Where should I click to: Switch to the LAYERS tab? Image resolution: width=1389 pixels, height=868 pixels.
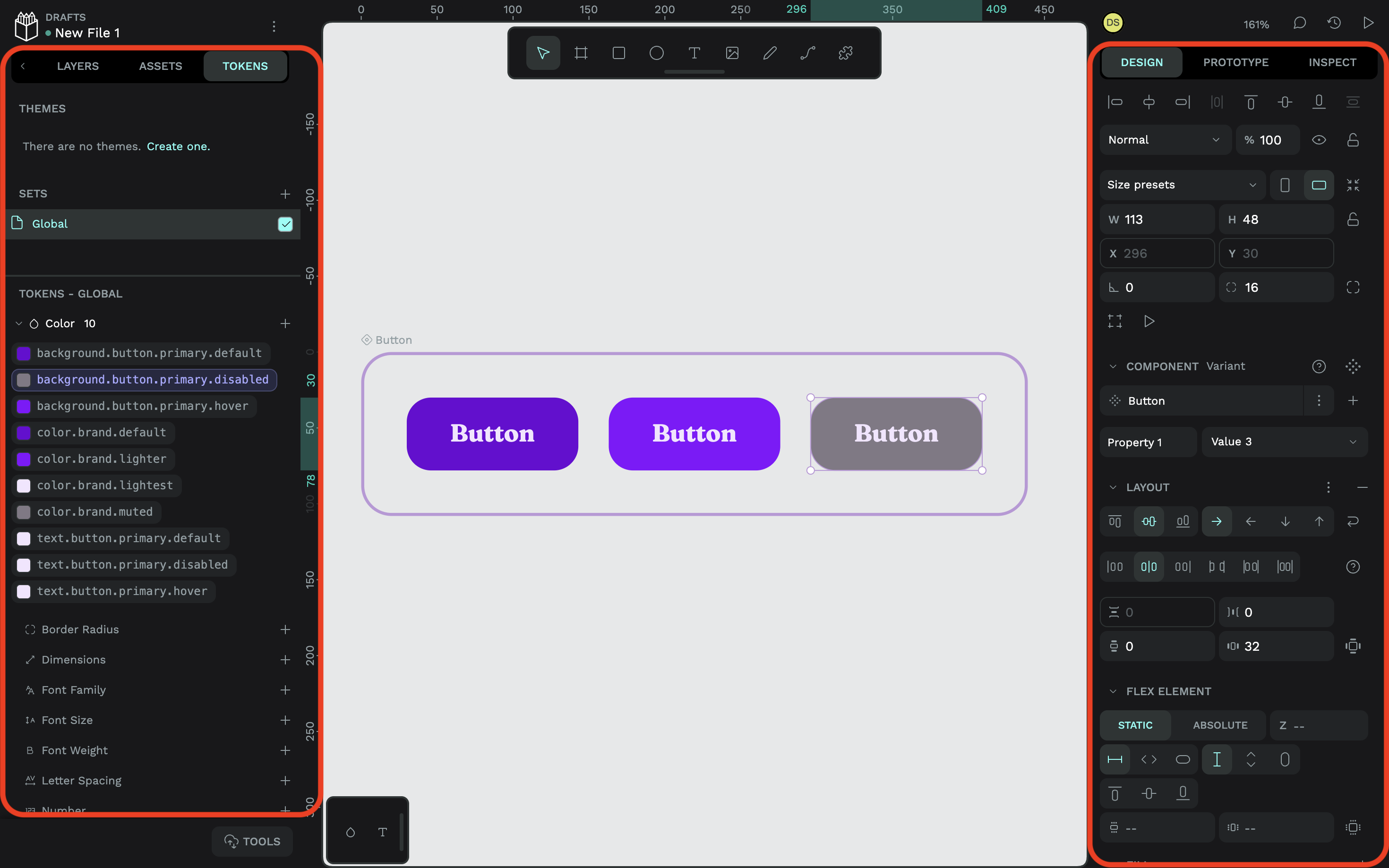coord(77,66)
